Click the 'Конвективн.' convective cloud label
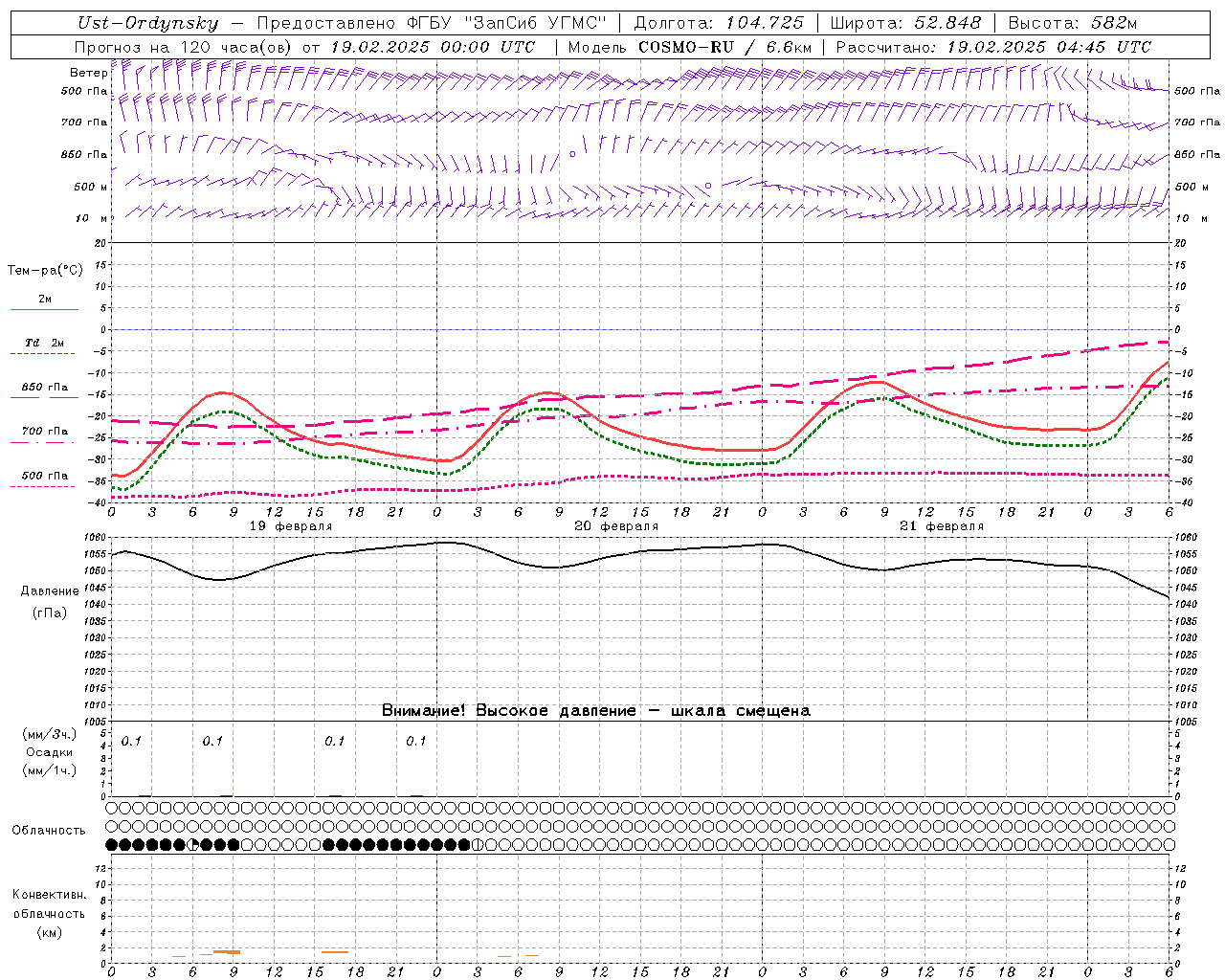1225x980 pixels. tap(49, 895)
